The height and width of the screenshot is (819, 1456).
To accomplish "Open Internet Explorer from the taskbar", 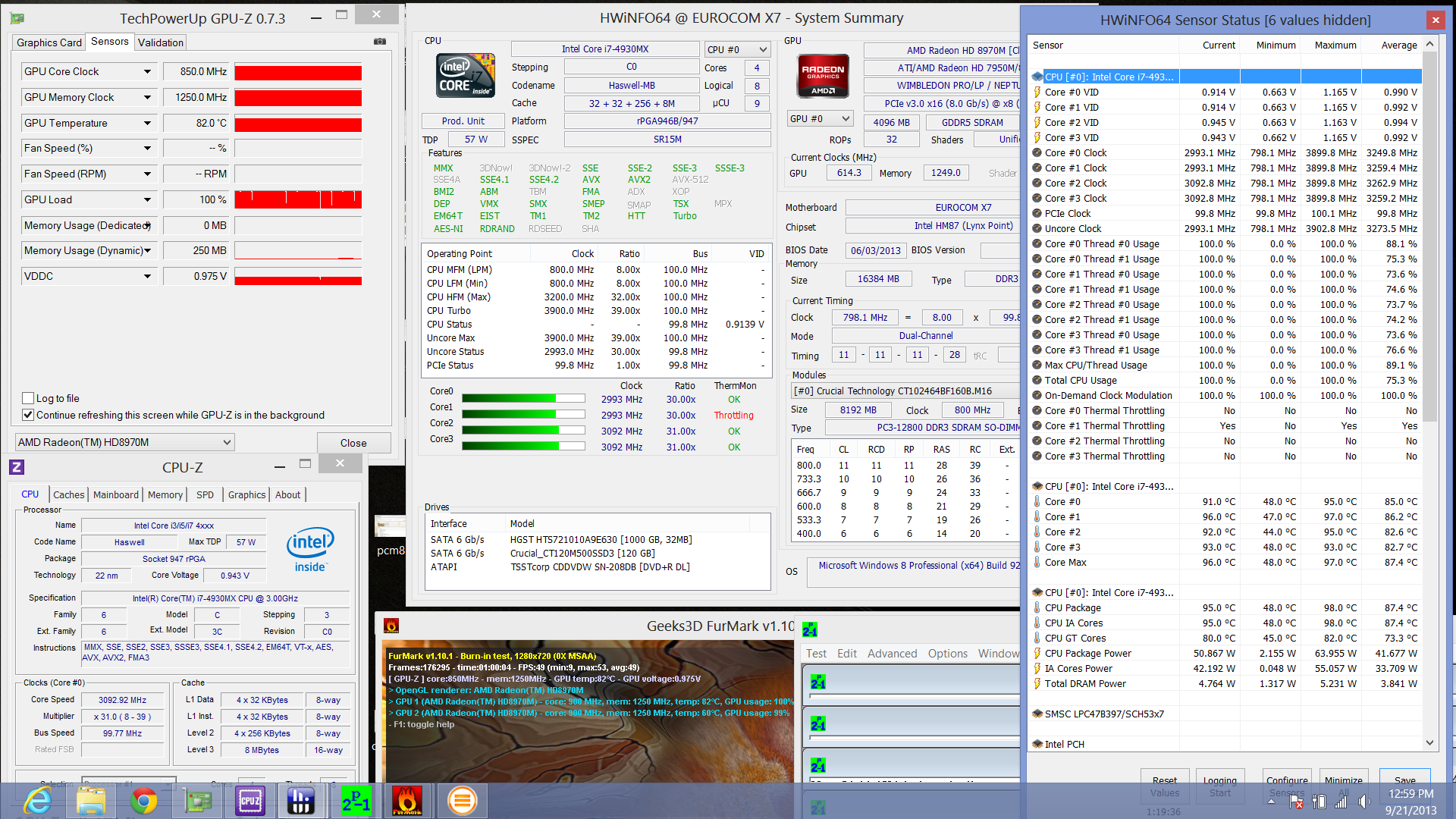I will click(x=38, y=801).
